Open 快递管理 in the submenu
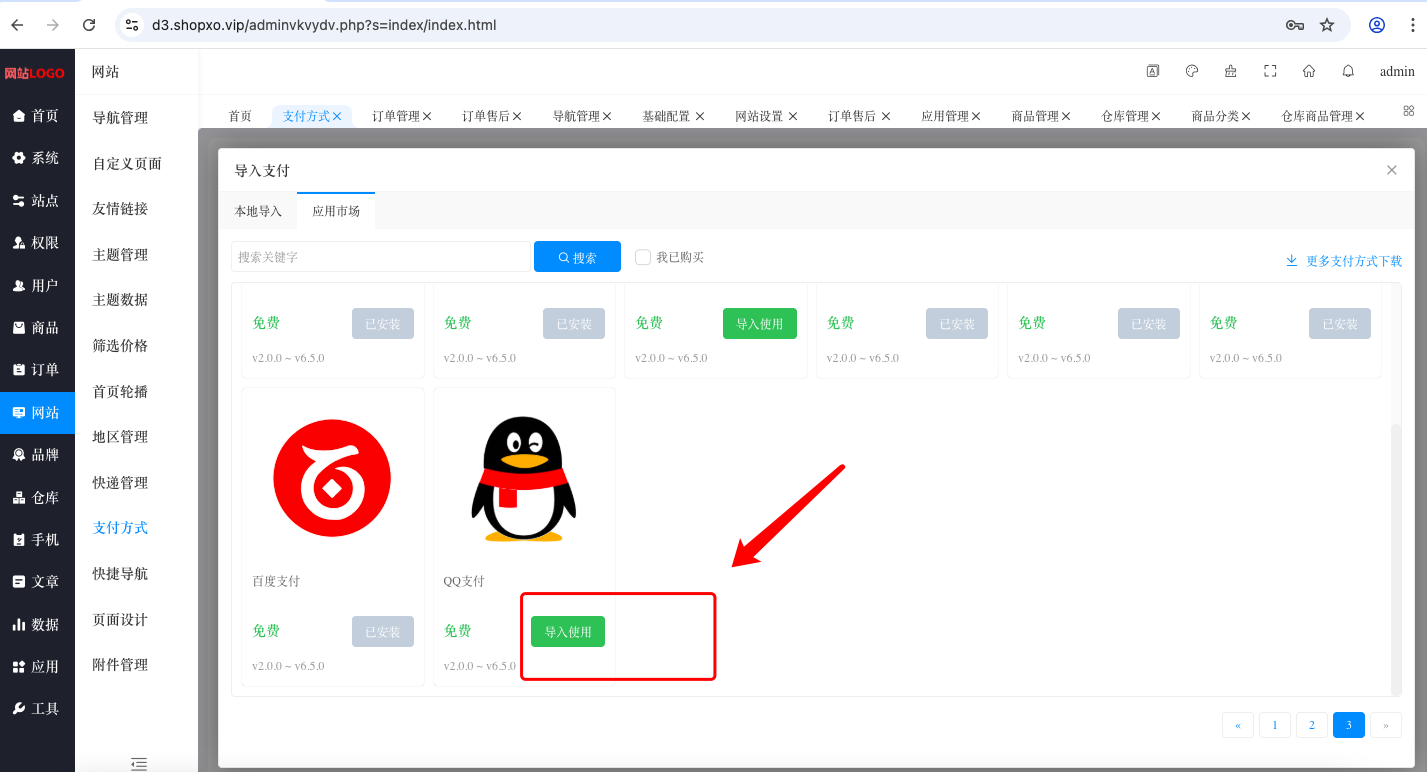The width and height of the screenshot is (1427, 772). [x=120, y=483]
